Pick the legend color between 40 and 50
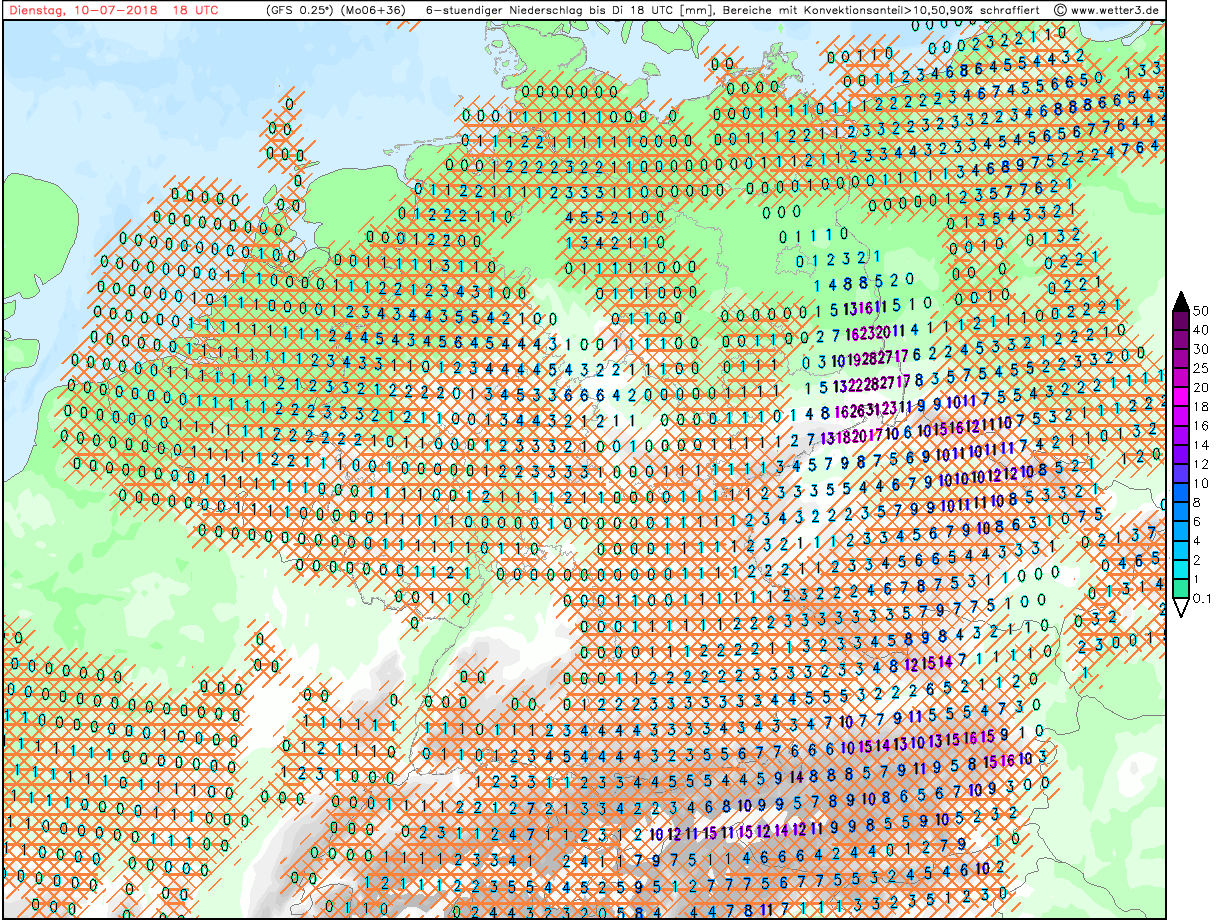Screen dimensions: 1229x922 point(1181,320)
